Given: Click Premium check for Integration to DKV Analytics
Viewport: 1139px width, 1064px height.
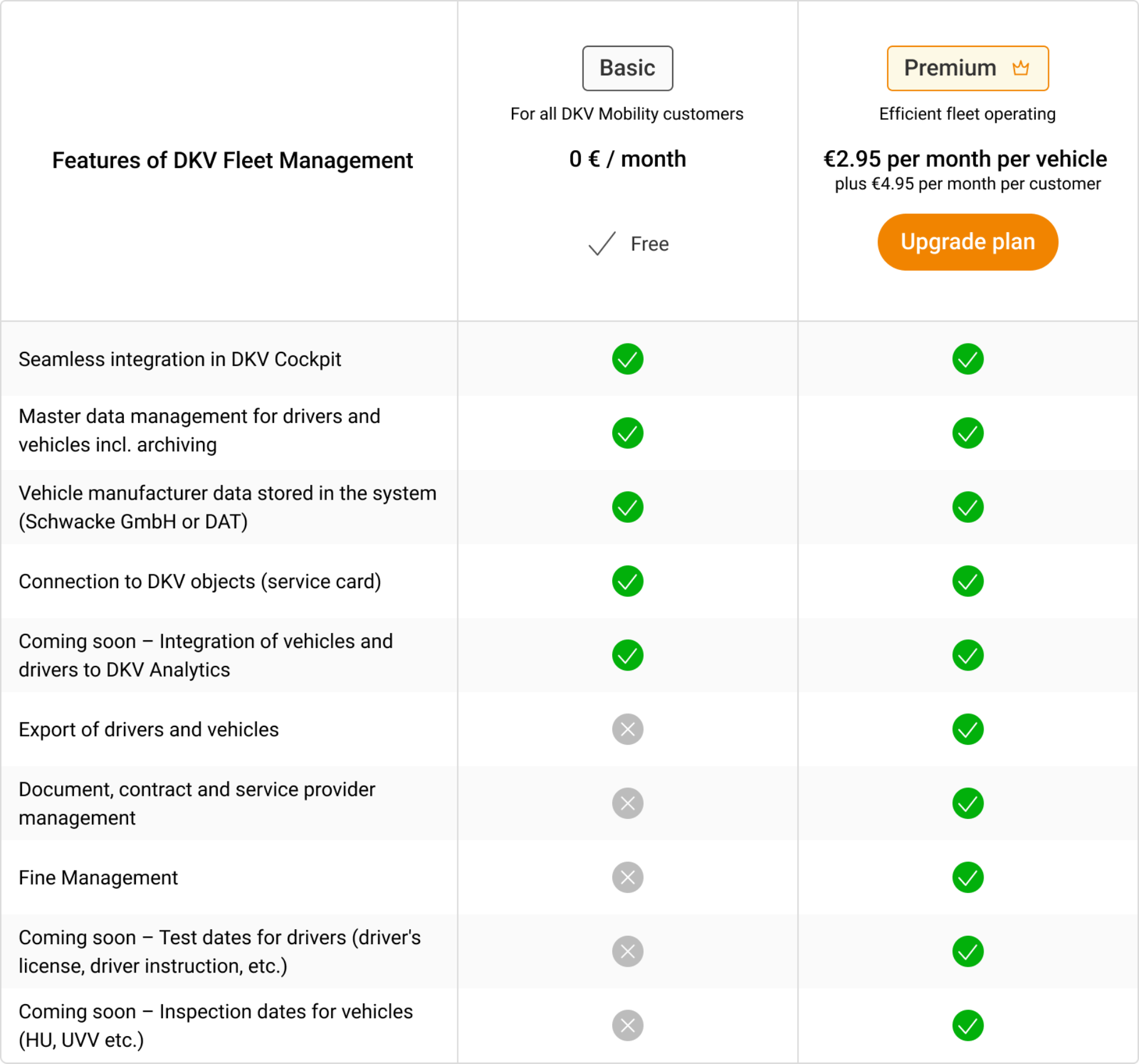Looking at the screenshot, I should pos(968,655).
